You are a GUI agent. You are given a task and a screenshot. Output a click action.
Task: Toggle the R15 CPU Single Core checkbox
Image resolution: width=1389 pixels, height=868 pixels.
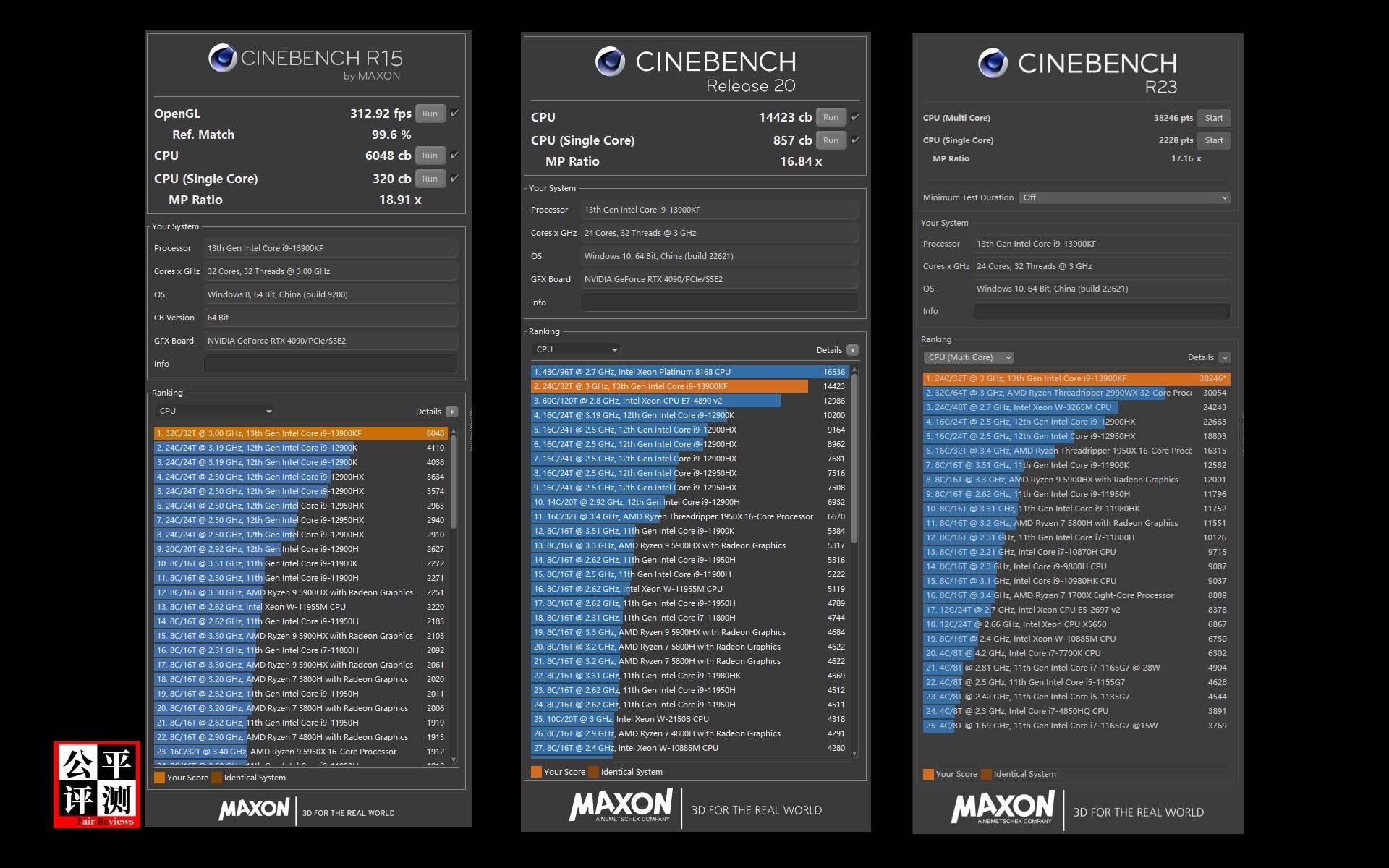[x=455, y=179]
